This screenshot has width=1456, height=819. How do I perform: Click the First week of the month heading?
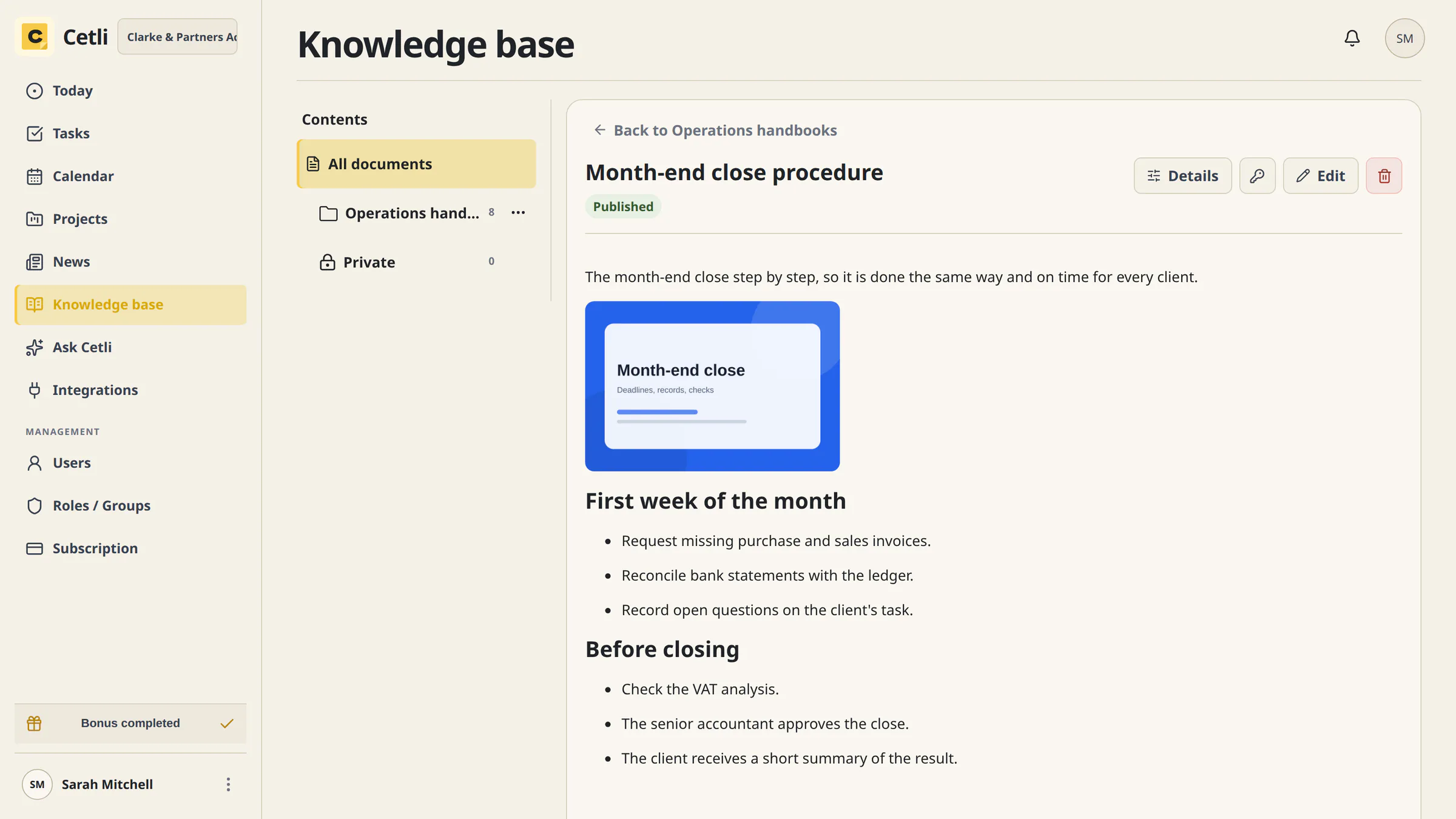point(715,501)
